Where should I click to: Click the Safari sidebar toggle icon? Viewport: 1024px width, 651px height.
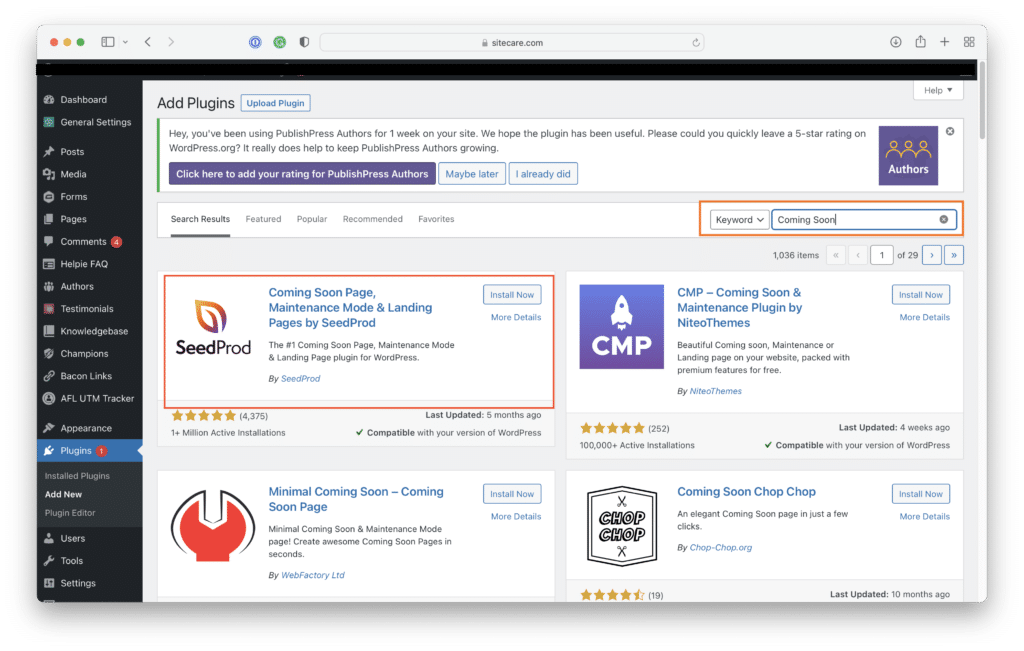(x=108, y=42)
